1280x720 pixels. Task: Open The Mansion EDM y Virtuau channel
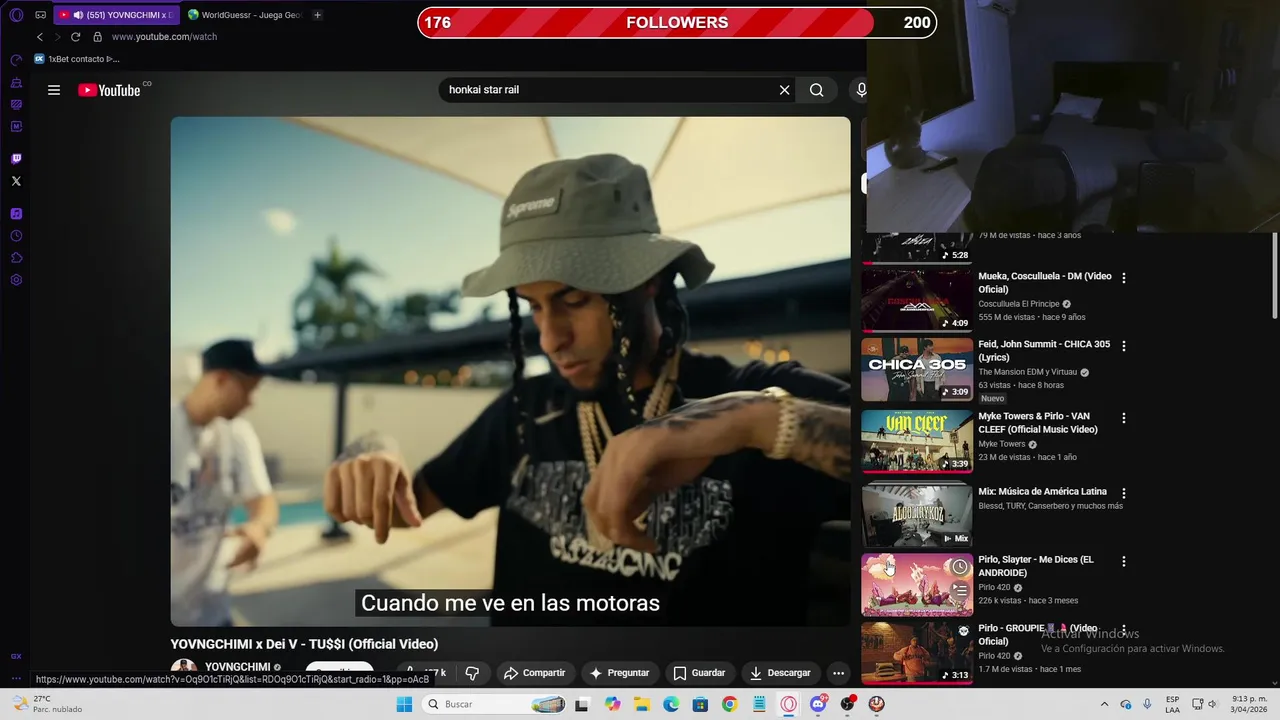click(1027, 372)
